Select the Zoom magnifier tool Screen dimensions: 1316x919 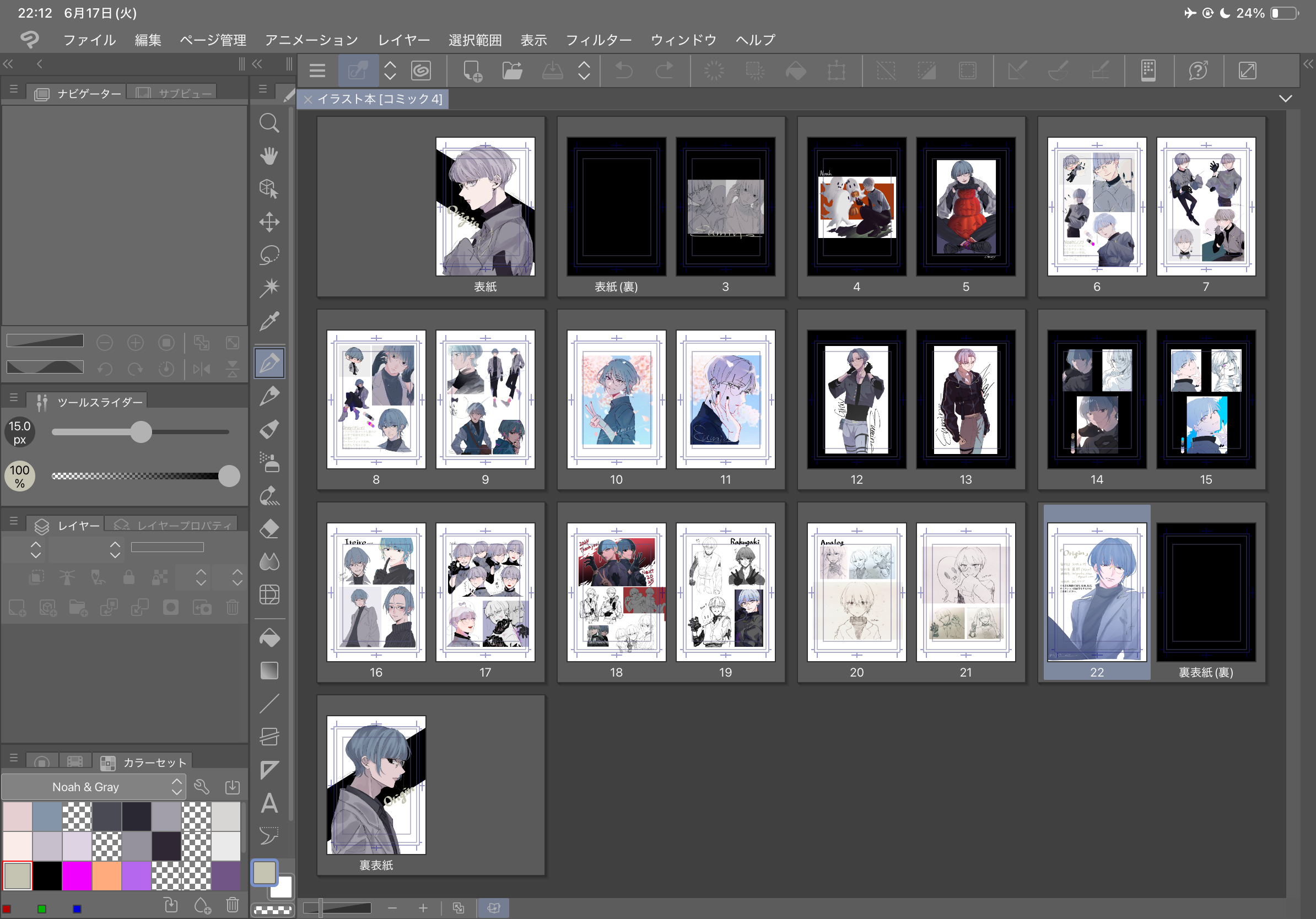tap(269, 123)
